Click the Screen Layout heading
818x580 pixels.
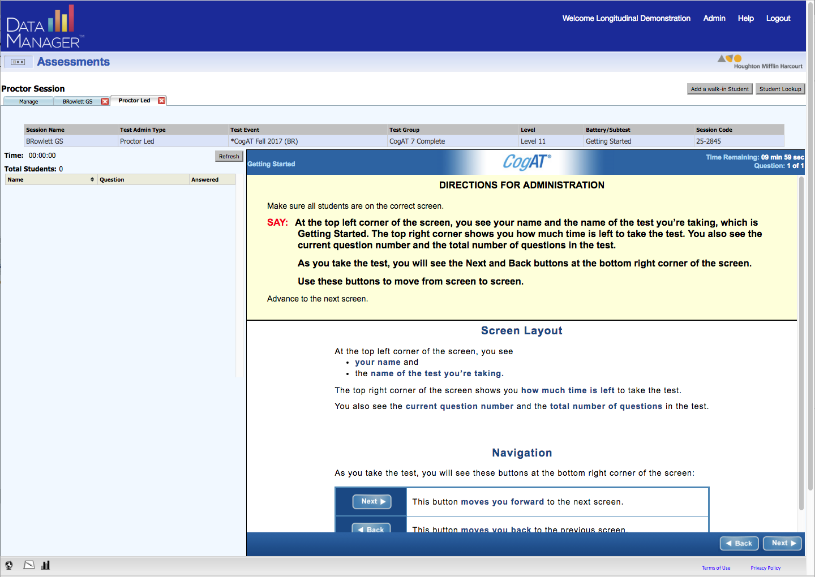click(523, 332)
